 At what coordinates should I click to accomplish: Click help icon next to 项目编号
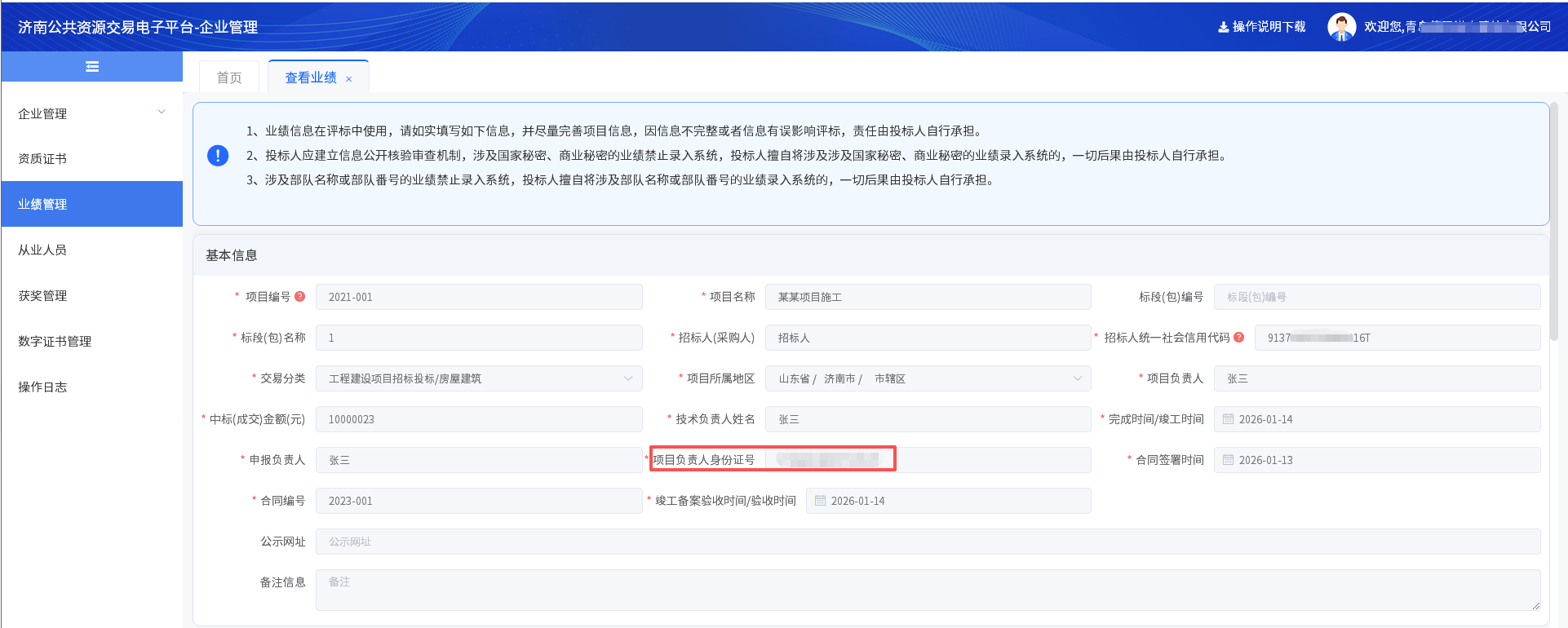pos(300,297)
